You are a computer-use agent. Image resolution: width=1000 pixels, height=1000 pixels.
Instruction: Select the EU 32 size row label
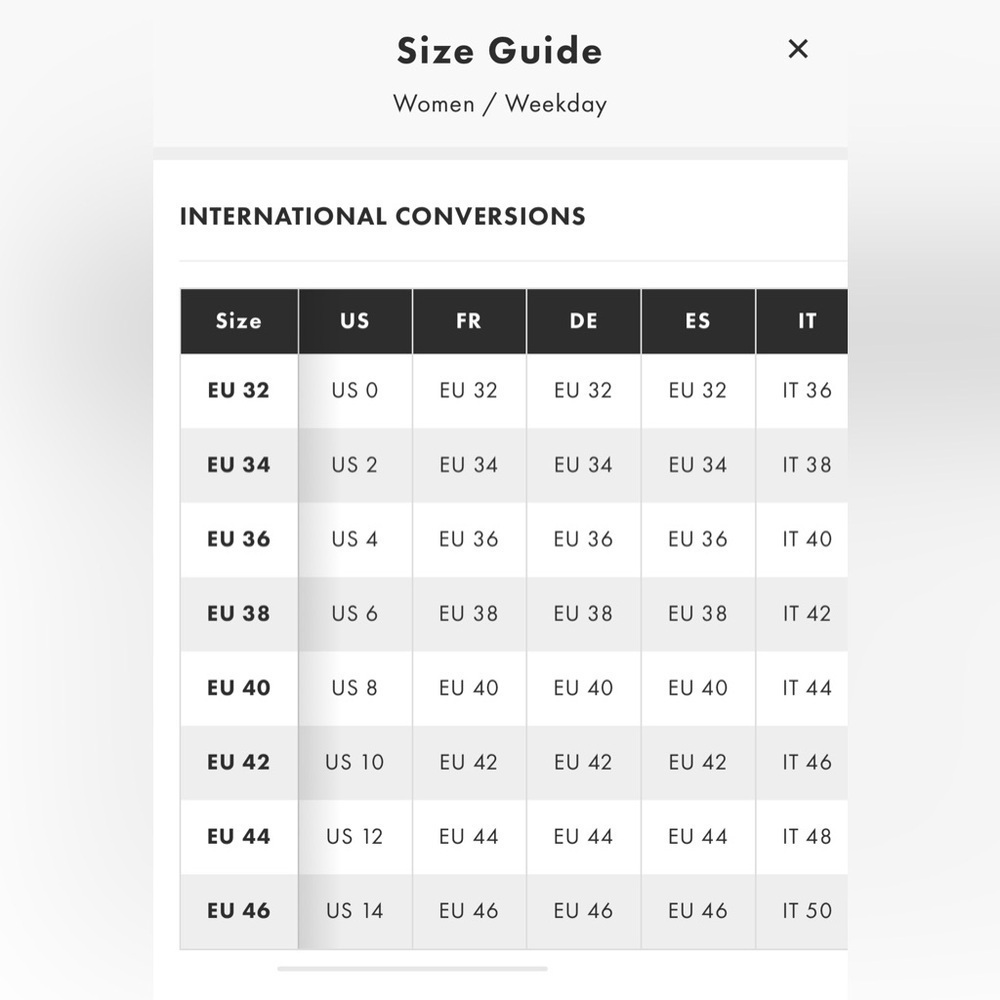(x=239, y=390)
